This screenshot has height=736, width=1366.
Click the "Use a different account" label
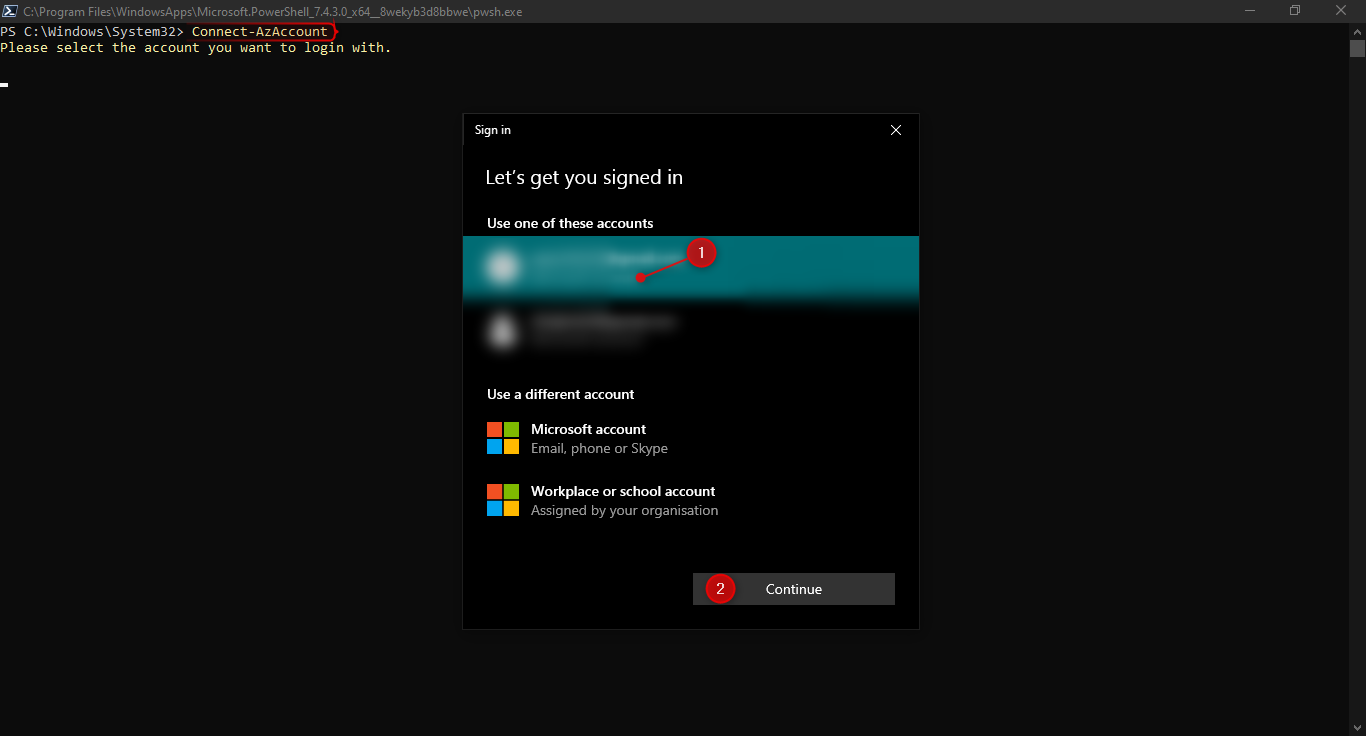pos(561,394)
